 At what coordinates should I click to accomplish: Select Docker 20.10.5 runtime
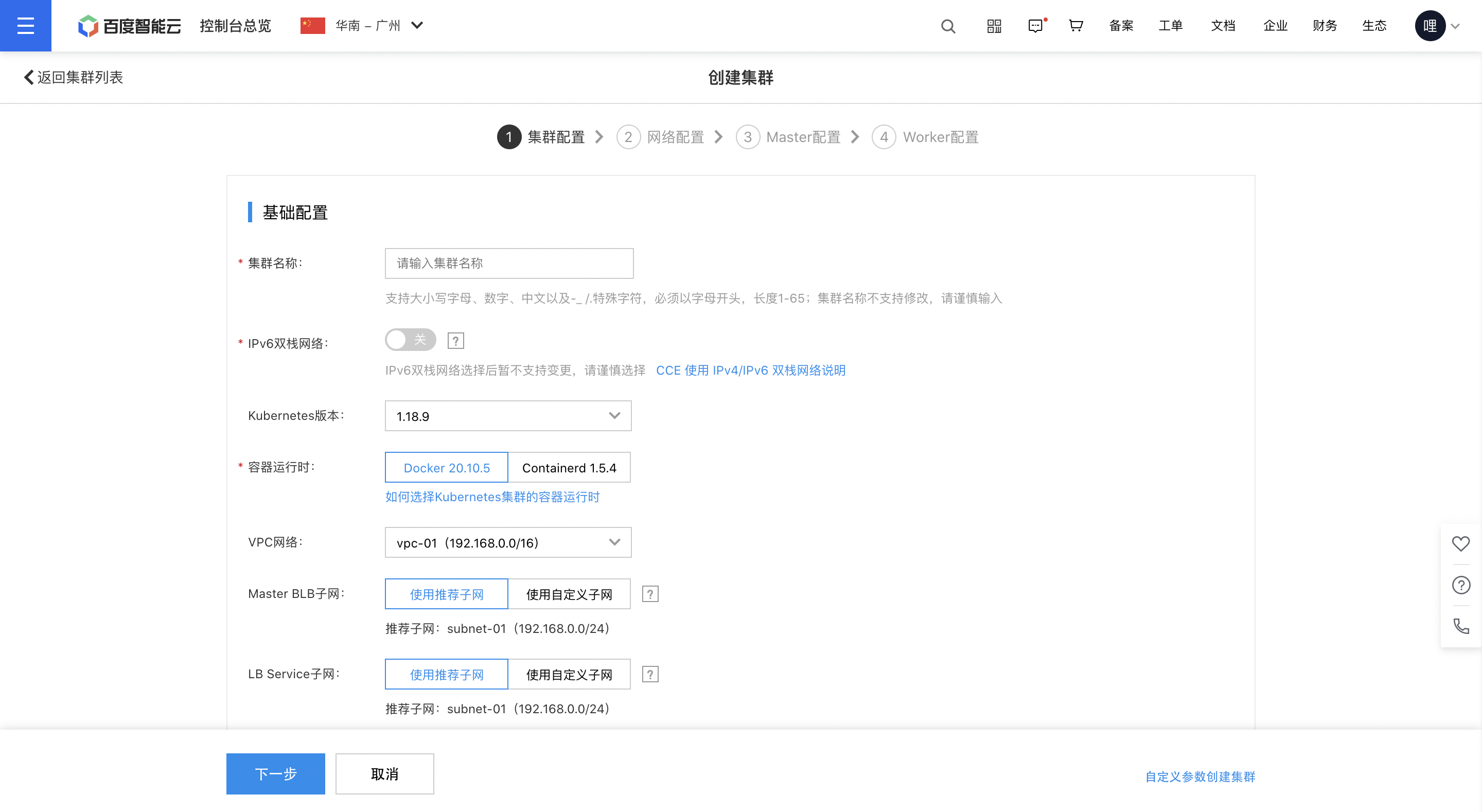447,467
